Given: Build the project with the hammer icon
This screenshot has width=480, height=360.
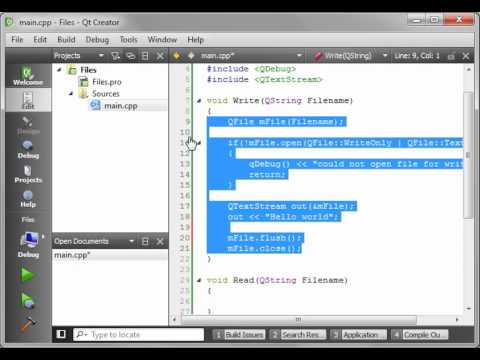Looking at the screenshot, I should [x=28, y=324].
